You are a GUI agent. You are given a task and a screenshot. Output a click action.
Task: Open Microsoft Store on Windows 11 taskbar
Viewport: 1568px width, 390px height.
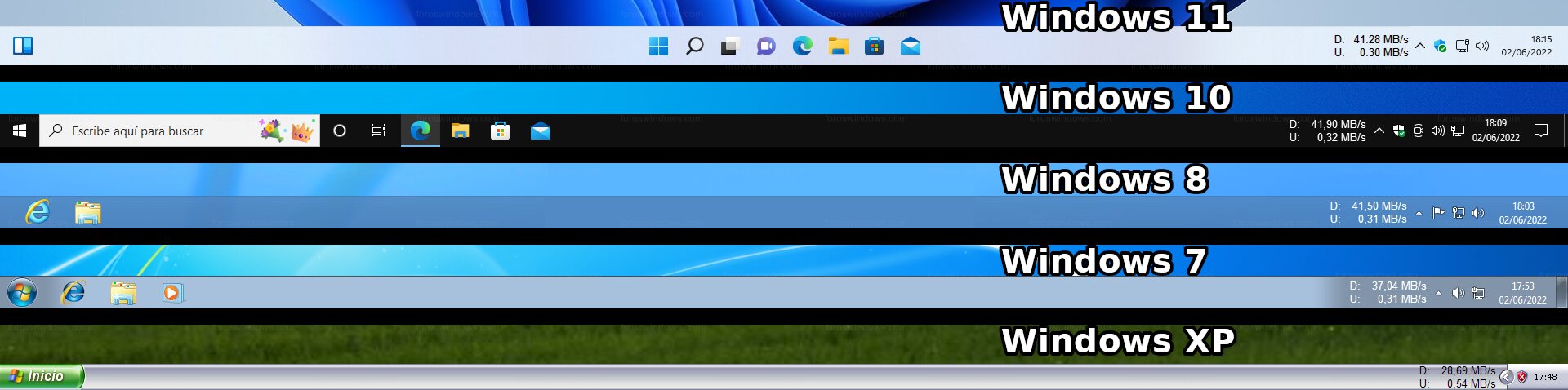click(874, 47)
